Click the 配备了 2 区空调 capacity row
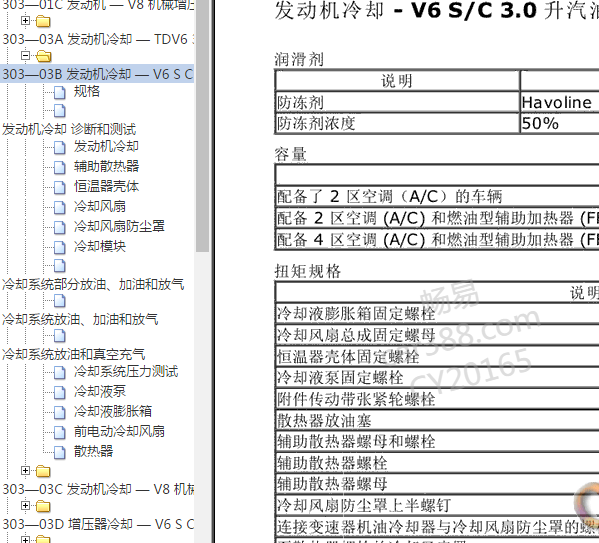The width and height of the screenshot is (599, 543). click(x=437, y=196)
